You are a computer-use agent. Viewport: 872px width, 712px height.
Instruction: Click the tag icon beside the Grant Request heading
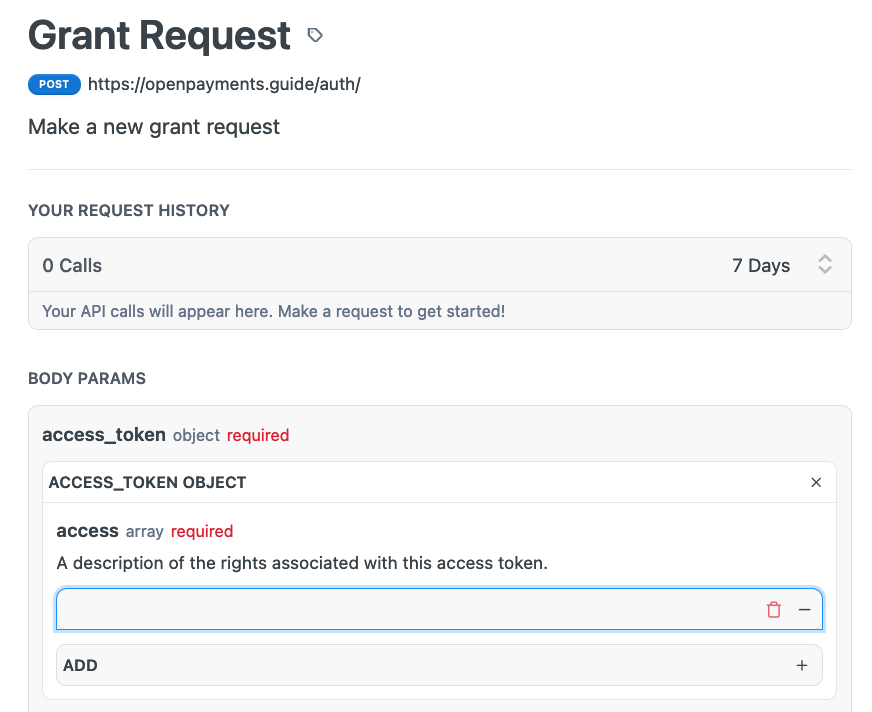[315, 35]
